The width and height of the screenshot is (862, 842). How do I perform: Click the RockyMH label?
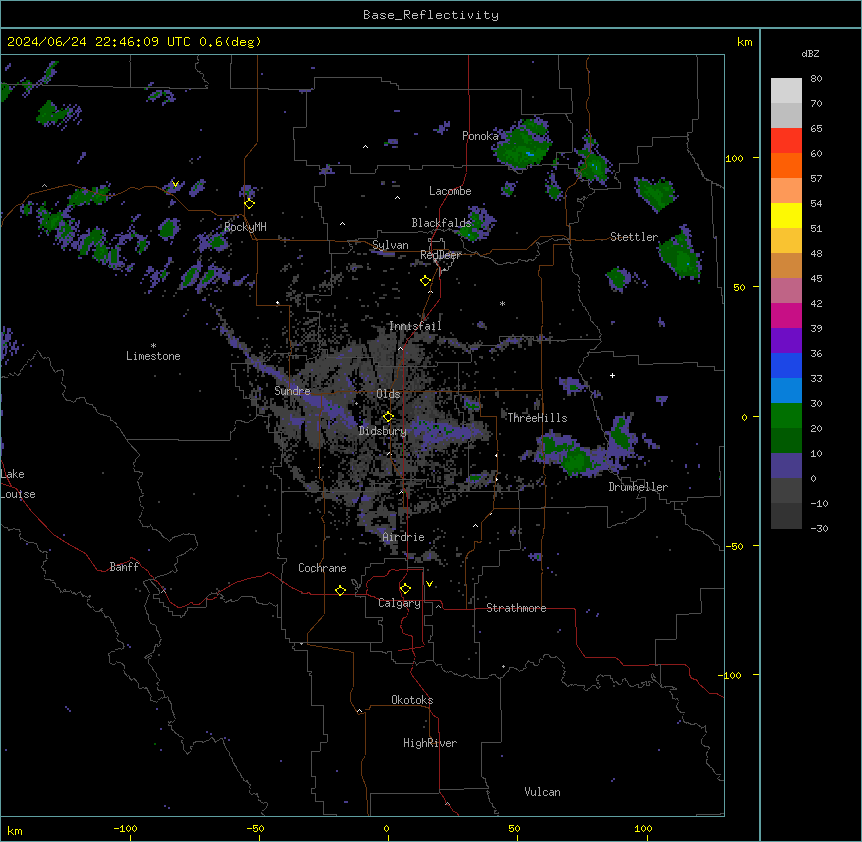tap(245, 227)
